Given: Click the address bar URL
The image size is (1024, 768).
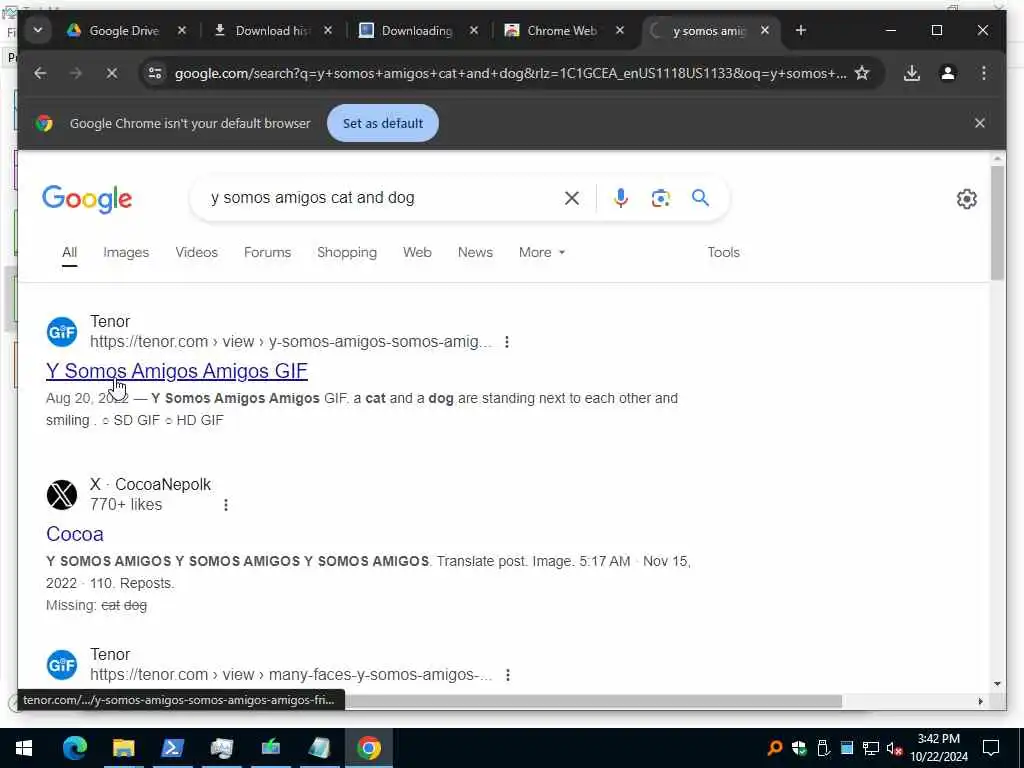Looking at the screenshot, I should (x=509, y=73).
